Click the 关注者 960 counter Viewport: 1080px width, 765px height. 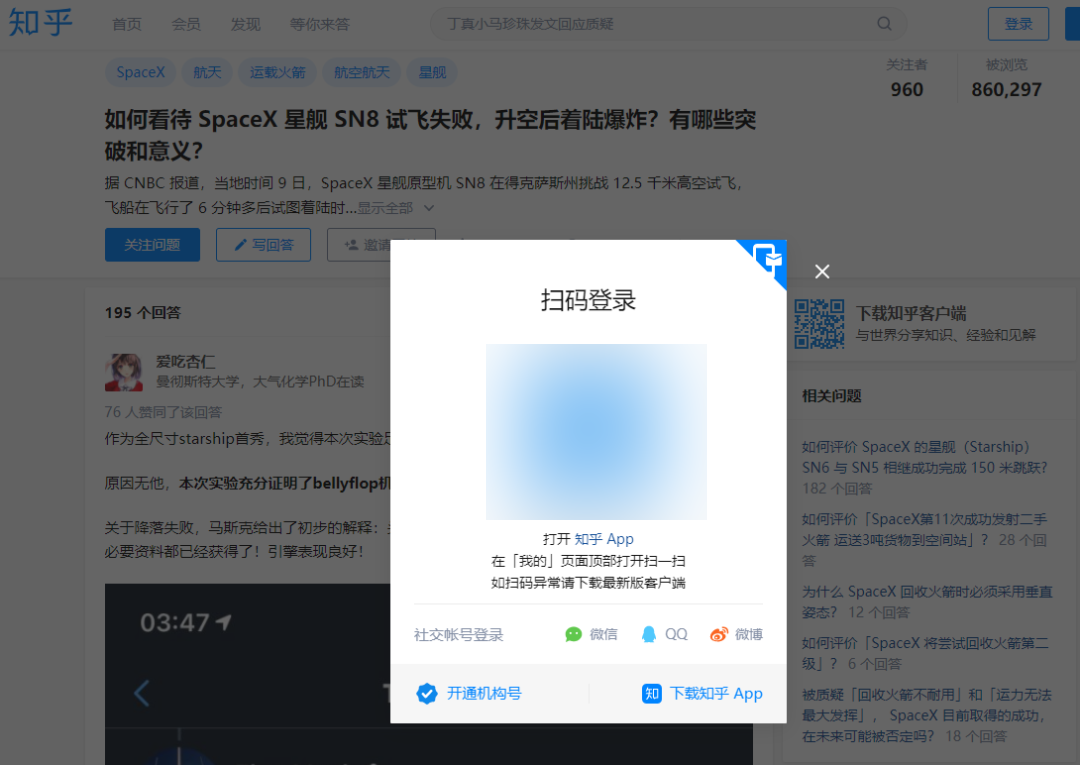point(906,78)
